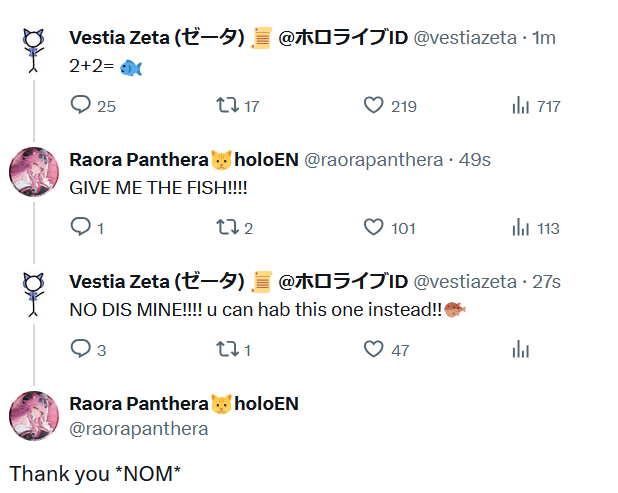
Task: Open the @raorapanthera handle above Thank you *NOM*
Action: pos(138,429)
